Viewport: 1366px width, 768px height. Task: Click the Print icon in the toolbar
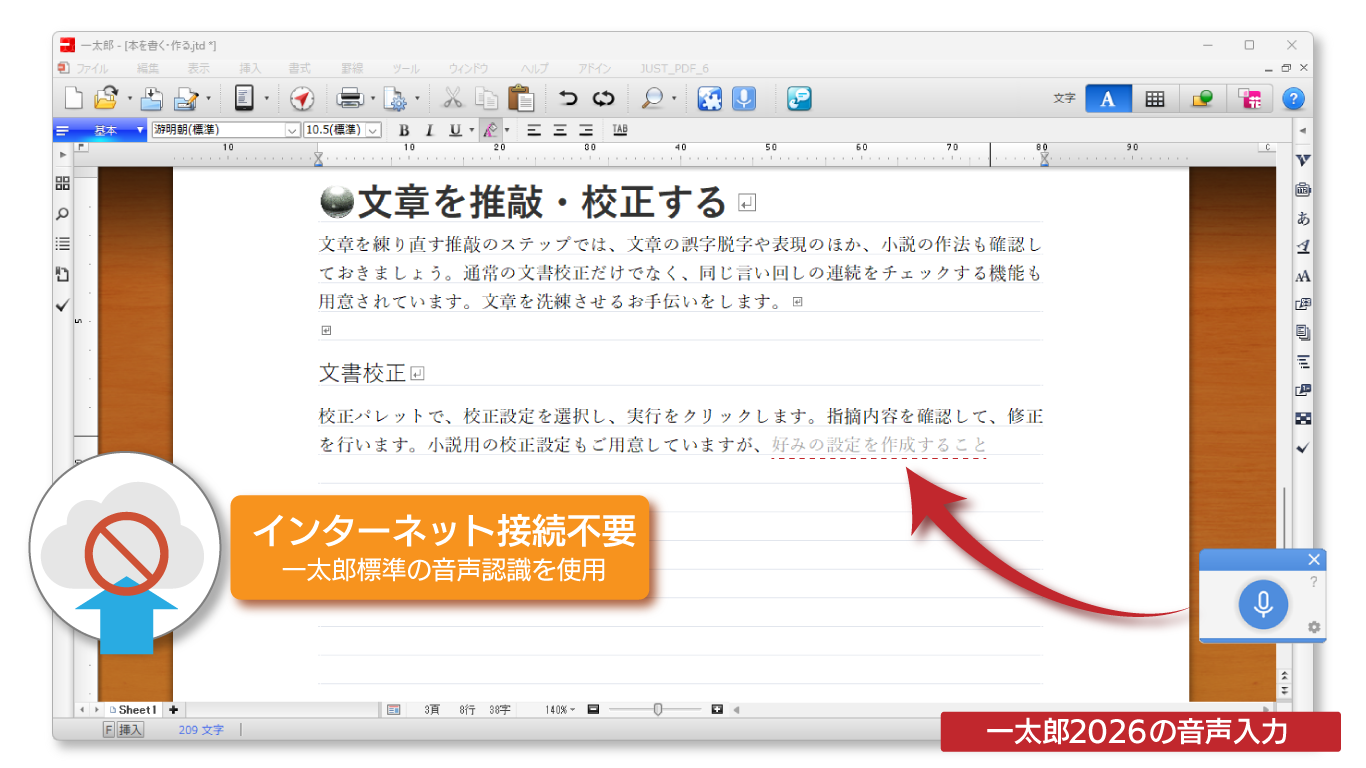click(x=349, y=98)
